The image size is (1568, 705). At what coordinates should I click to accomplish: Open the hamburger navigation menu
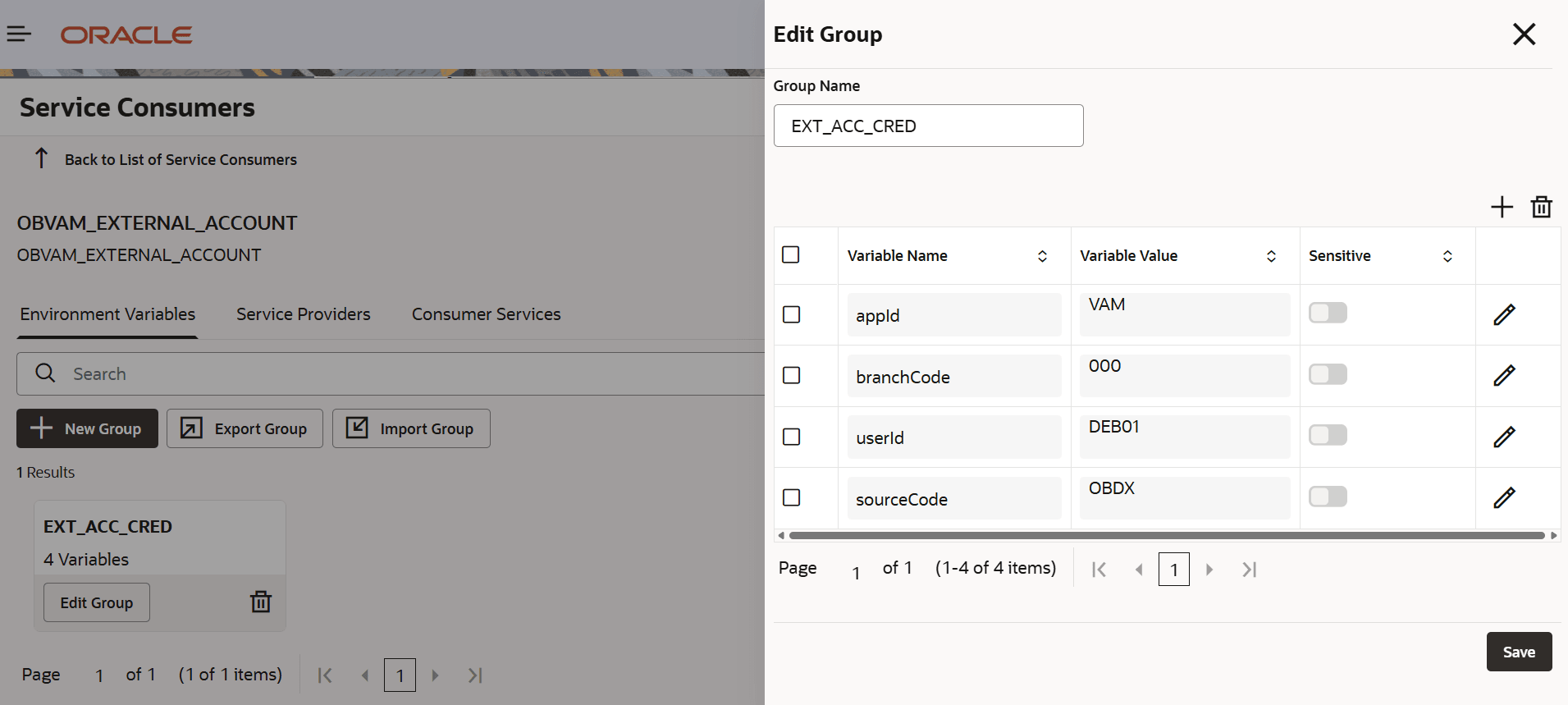19,34
